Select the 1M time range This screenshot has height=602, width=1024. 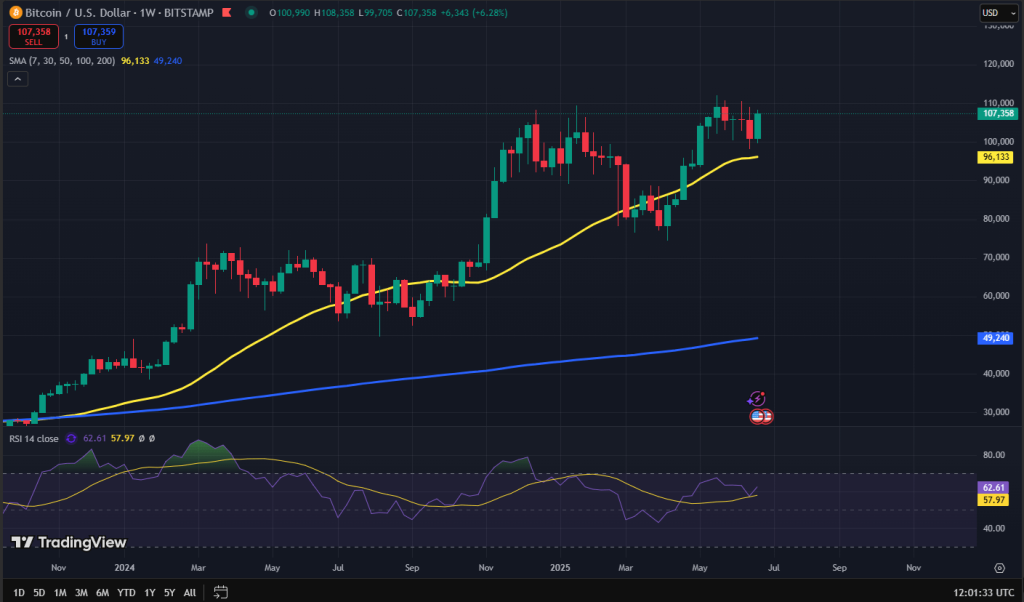click(60, 593)
